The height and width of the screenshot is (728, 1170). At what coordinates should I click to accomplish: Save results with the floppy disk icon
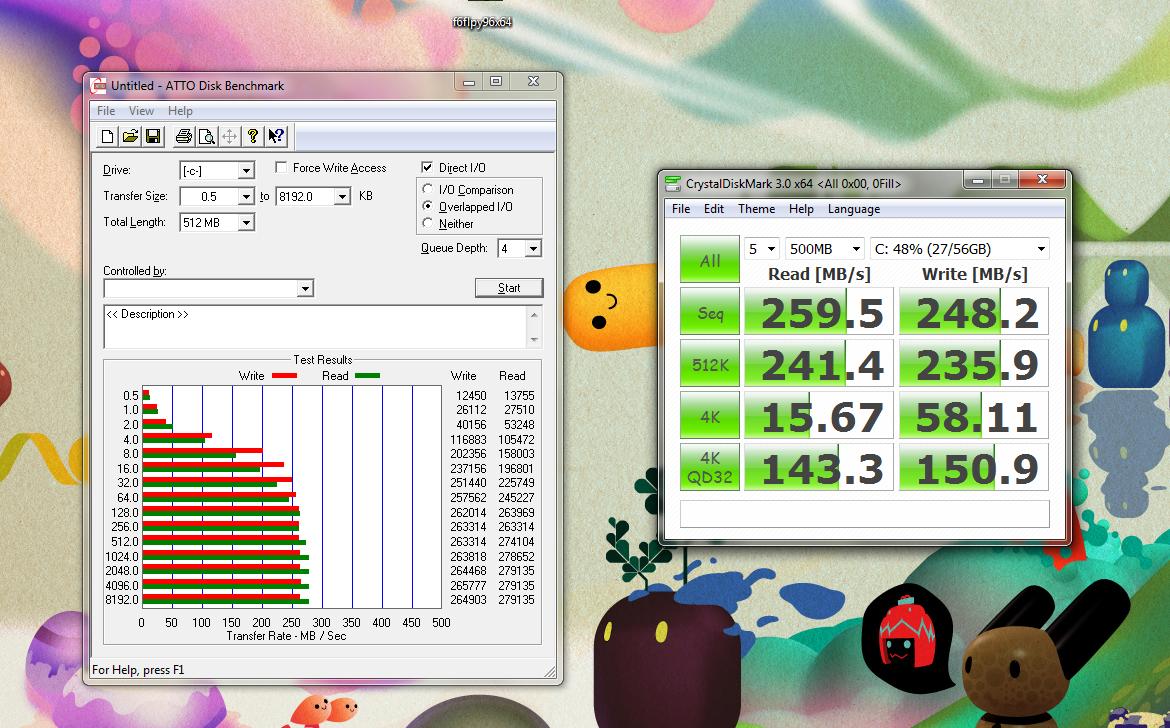(x=153, y=137)
